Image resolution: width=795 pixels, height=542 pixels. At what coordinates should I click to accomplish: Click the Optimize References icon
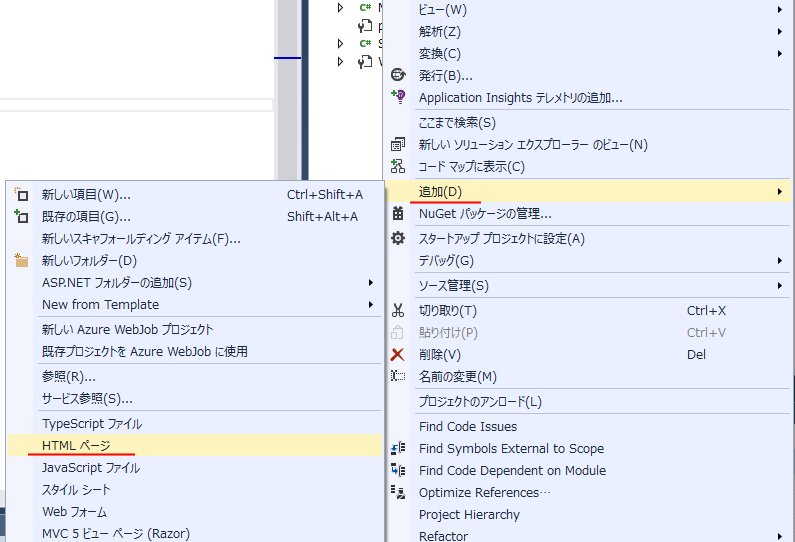[398, 492]
